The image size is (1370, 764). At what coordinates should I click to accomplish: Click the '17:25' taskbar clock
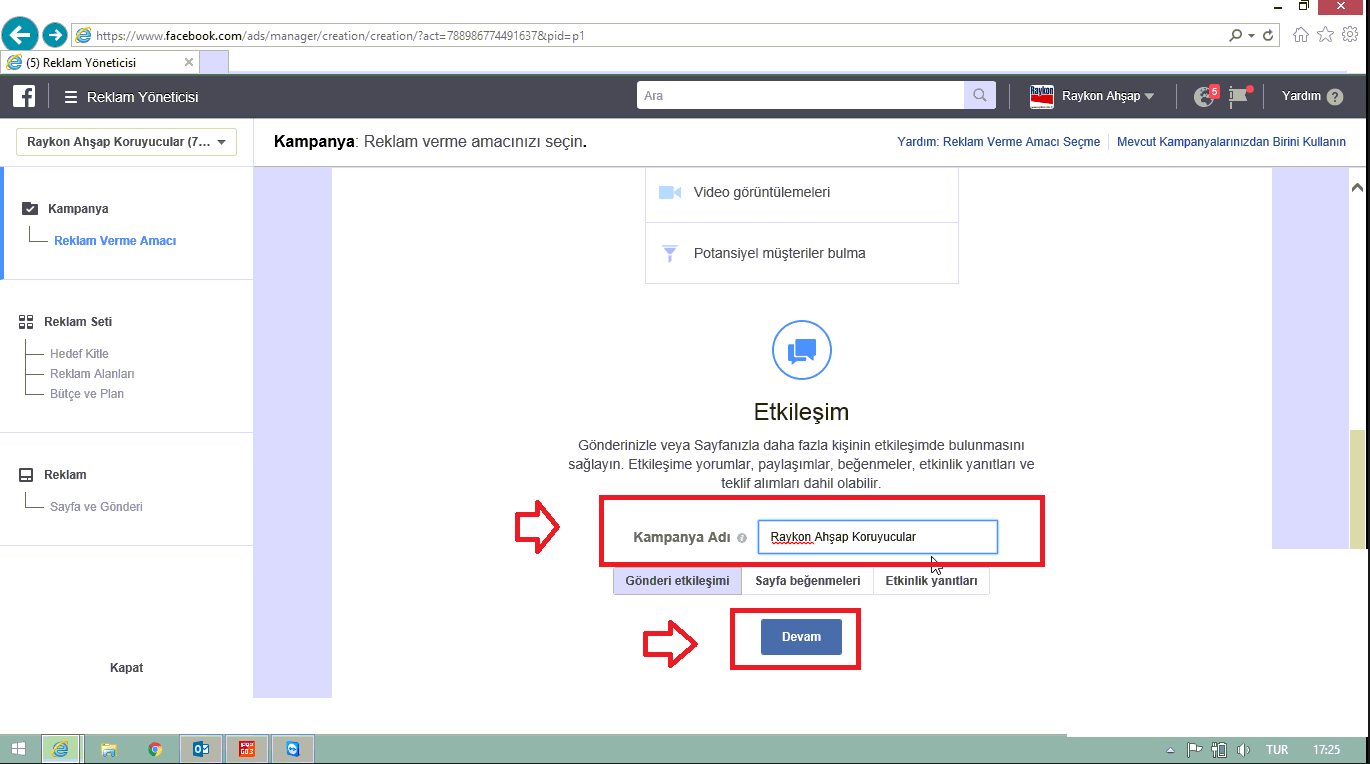pyautogui.click(x=1326, y=749)
